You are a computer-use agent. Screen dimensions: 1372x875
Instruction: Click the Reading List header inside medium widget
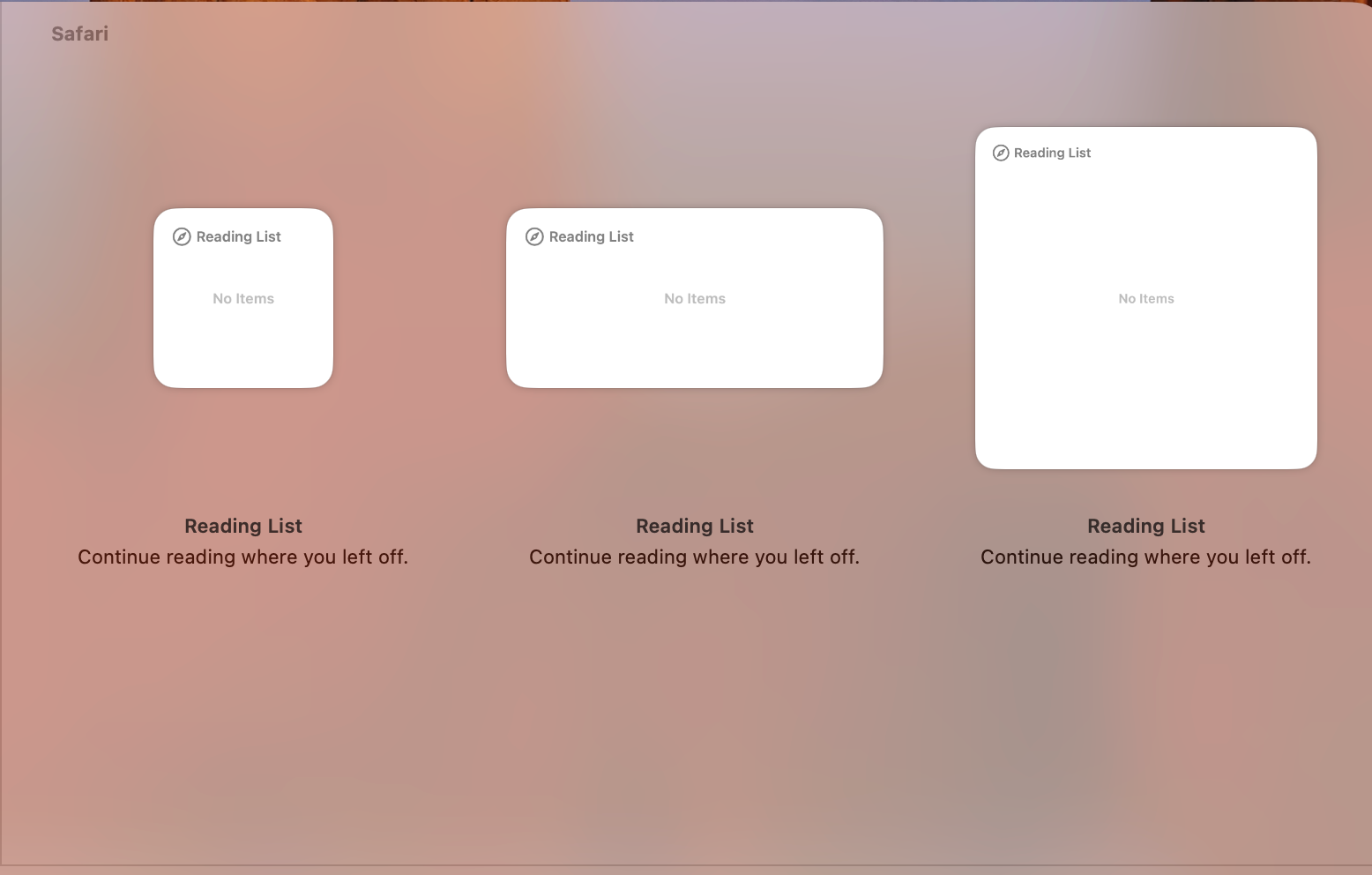591,236
